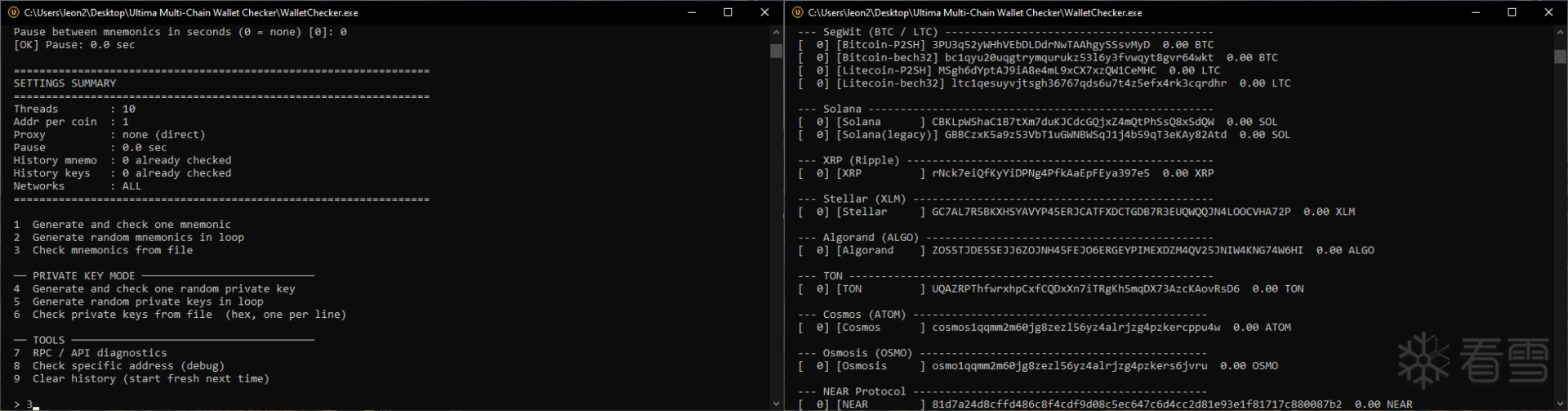Click the left console's scrollbar up arrow

776,32
